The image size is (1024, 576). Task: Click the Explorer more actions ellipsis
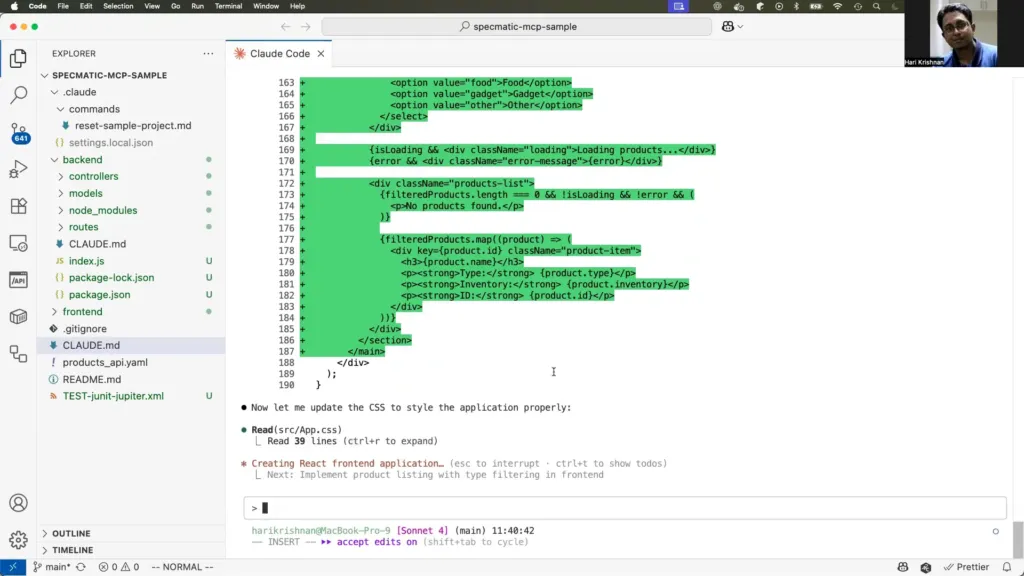click(208, 53)
